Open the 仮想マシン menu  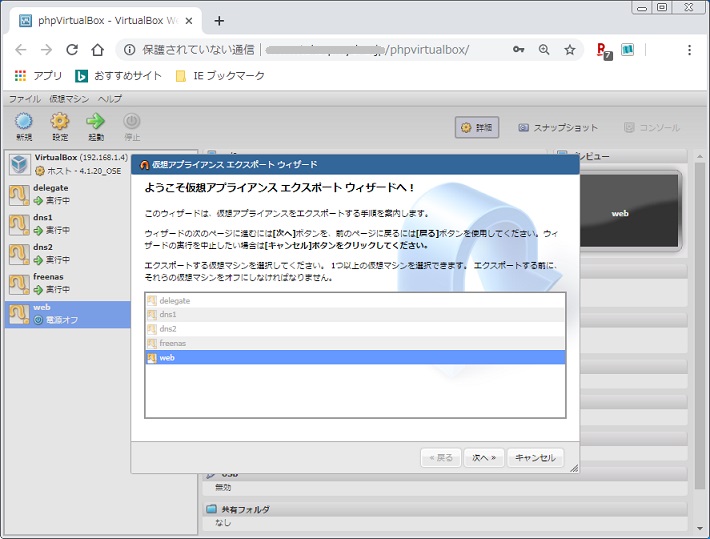[69, 99]
